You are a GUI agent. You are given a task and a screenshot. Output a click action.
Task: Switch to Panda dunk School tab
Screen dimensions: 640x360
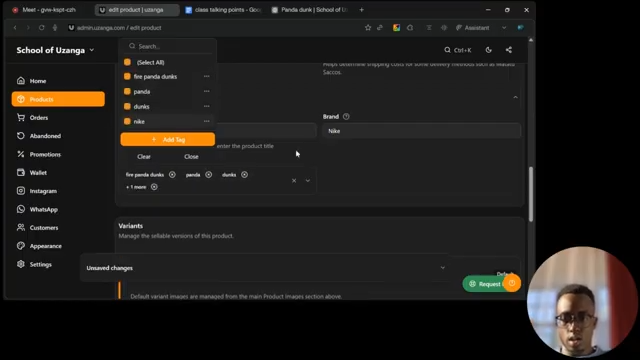(x=310, y=10)
